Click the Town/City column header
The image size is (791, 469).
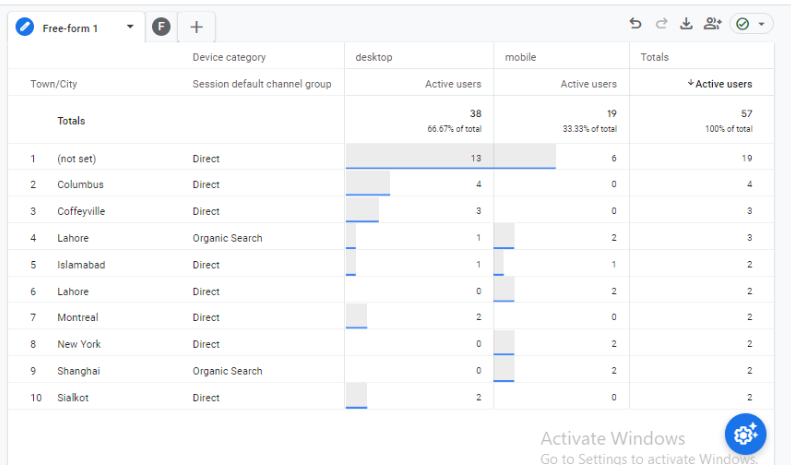click(x=54, y=84)
